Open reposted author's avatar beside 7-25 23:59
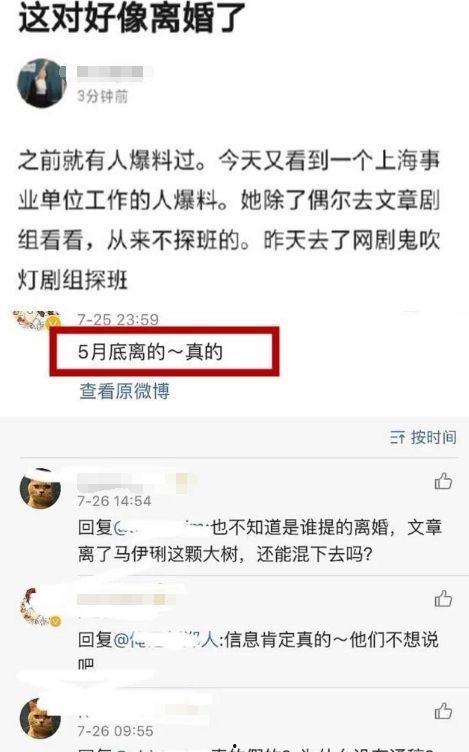469x752 pixels. coord(37,319)
